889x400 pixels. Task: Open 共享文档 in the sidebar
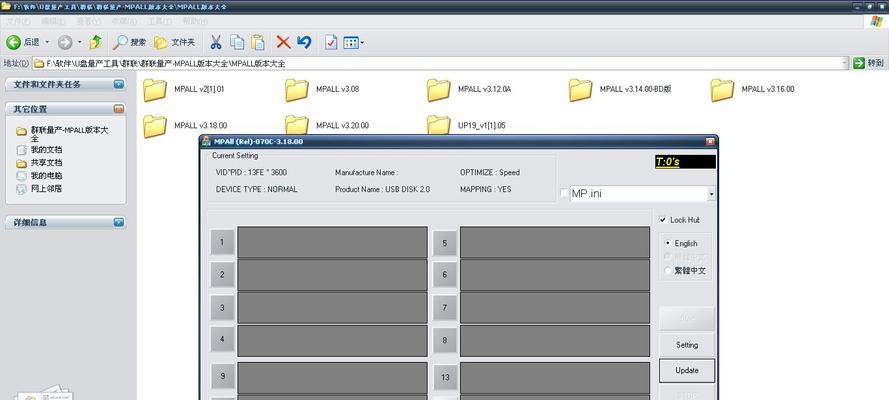click(40, 163)
